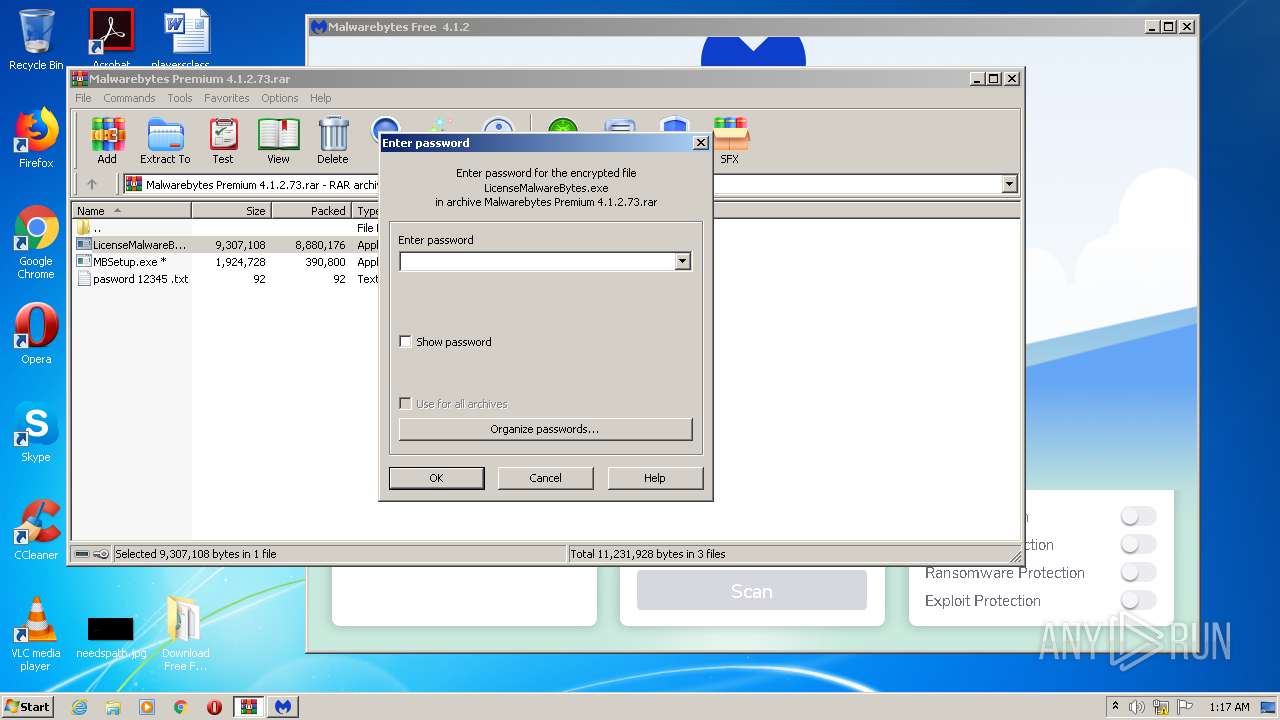This screenshot has height=720, width=1280.
Task: Switch to Malwarebytes via taskbar icon
Action: pyautogui.click(x=283, y=706)
